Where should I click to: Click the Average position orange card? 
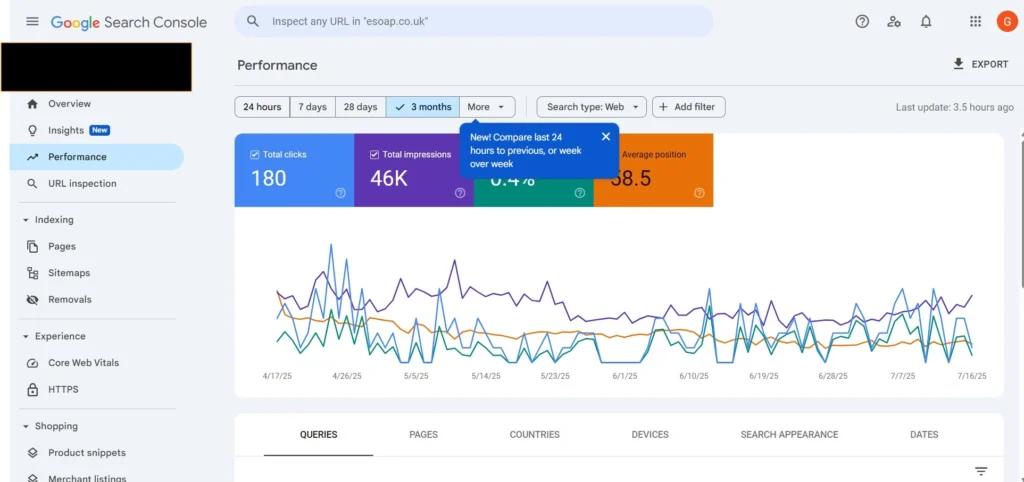[653, 170]
